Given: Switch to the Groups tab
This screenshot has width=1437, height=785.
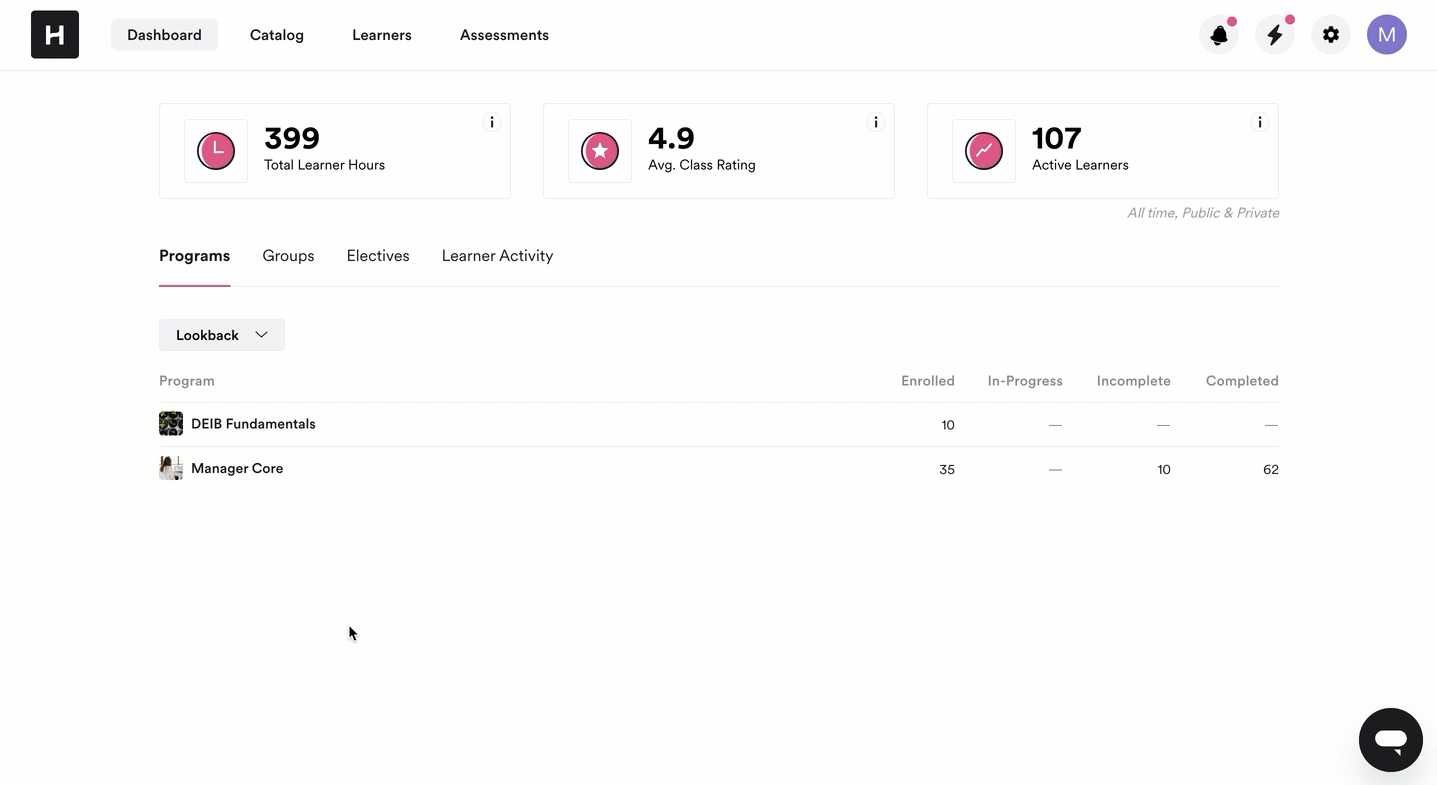Looking at the screenshot, I should tap(289, 256).
